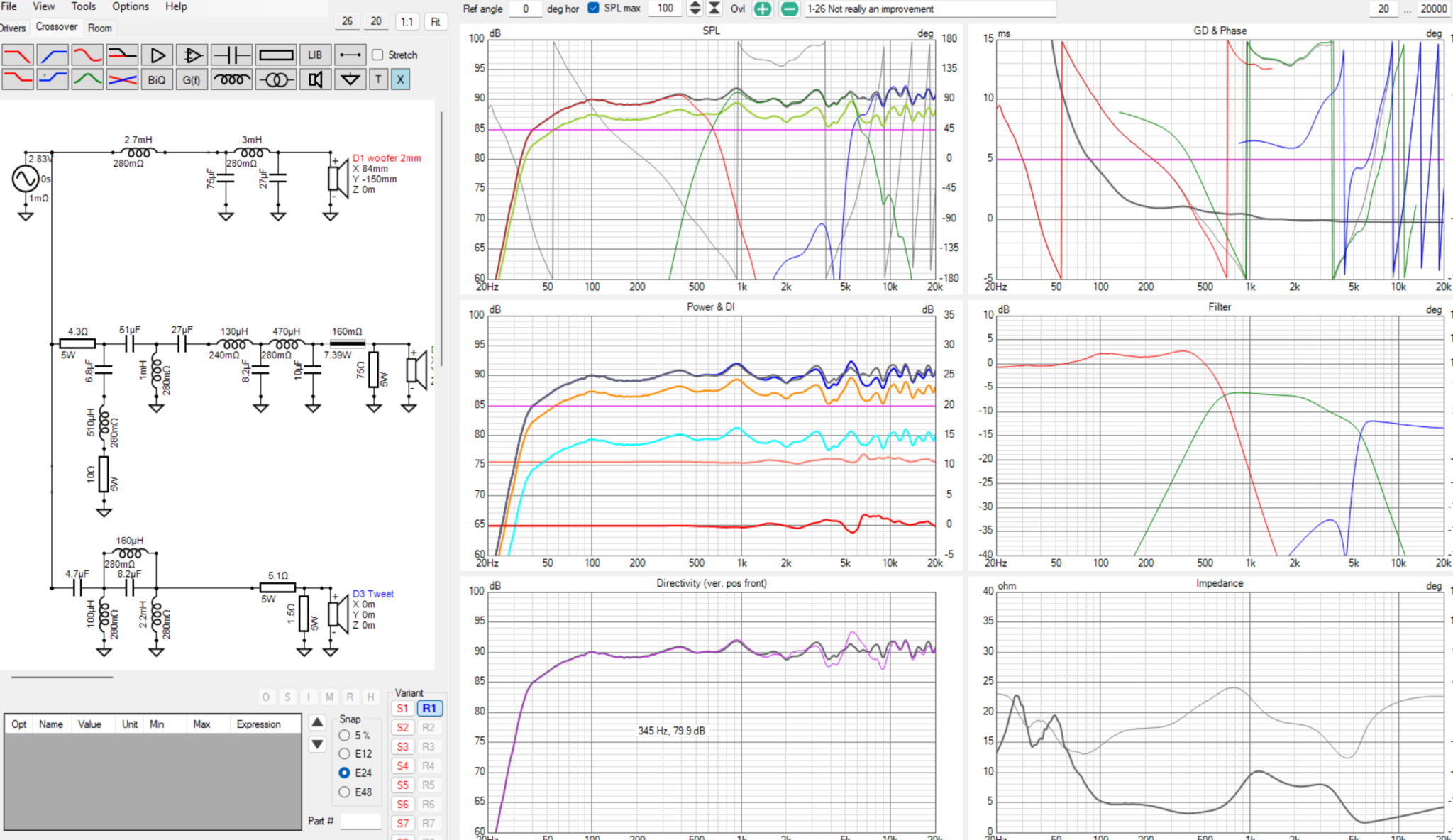
Task: Switch to the Crossover tab
Action: 56,27
